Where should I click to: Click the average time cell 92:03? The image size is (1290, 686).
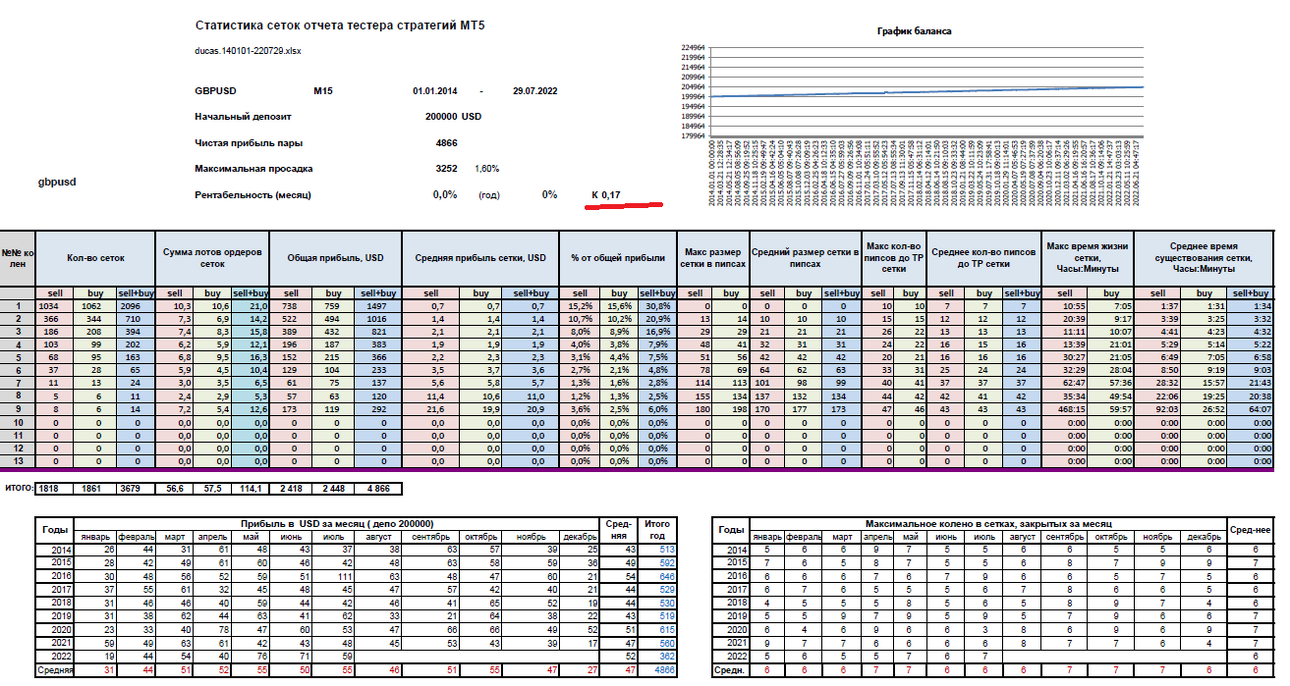point(1156,409)
